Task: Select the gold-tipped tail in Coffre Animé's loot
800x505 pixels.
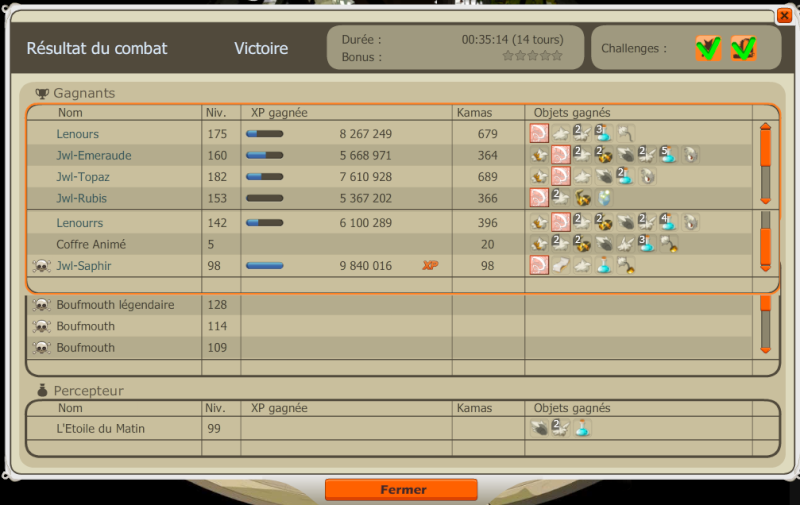Action: (x=668, y=244)
